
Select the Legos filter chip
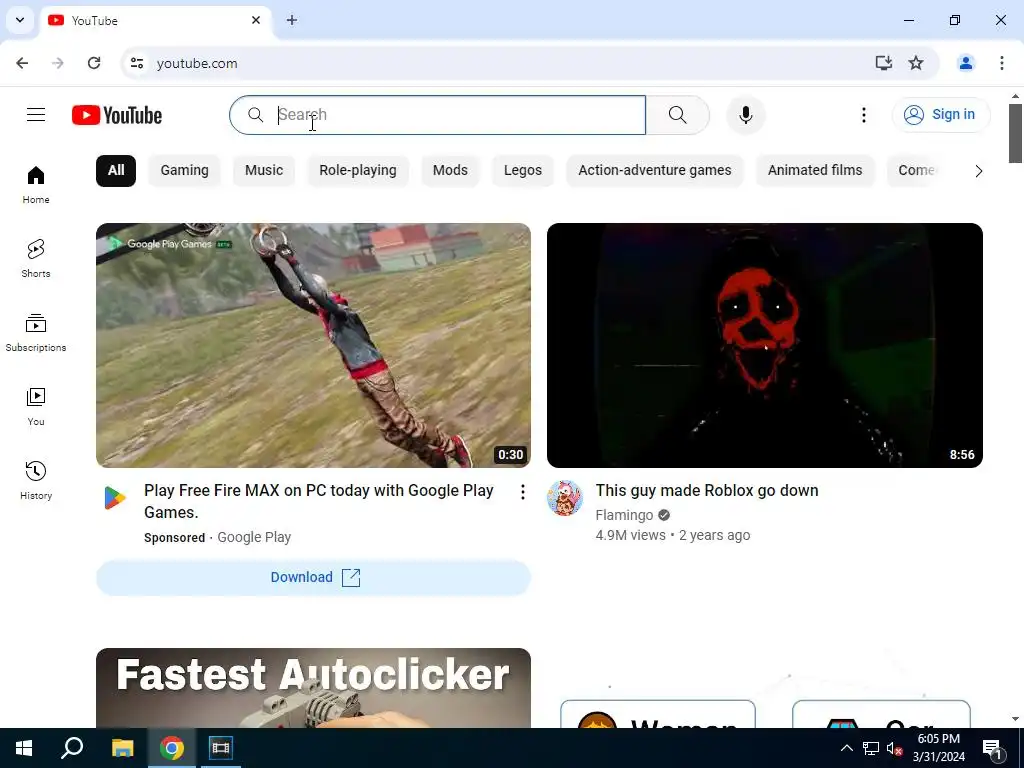pyautogui.click(x=522, y=170)
